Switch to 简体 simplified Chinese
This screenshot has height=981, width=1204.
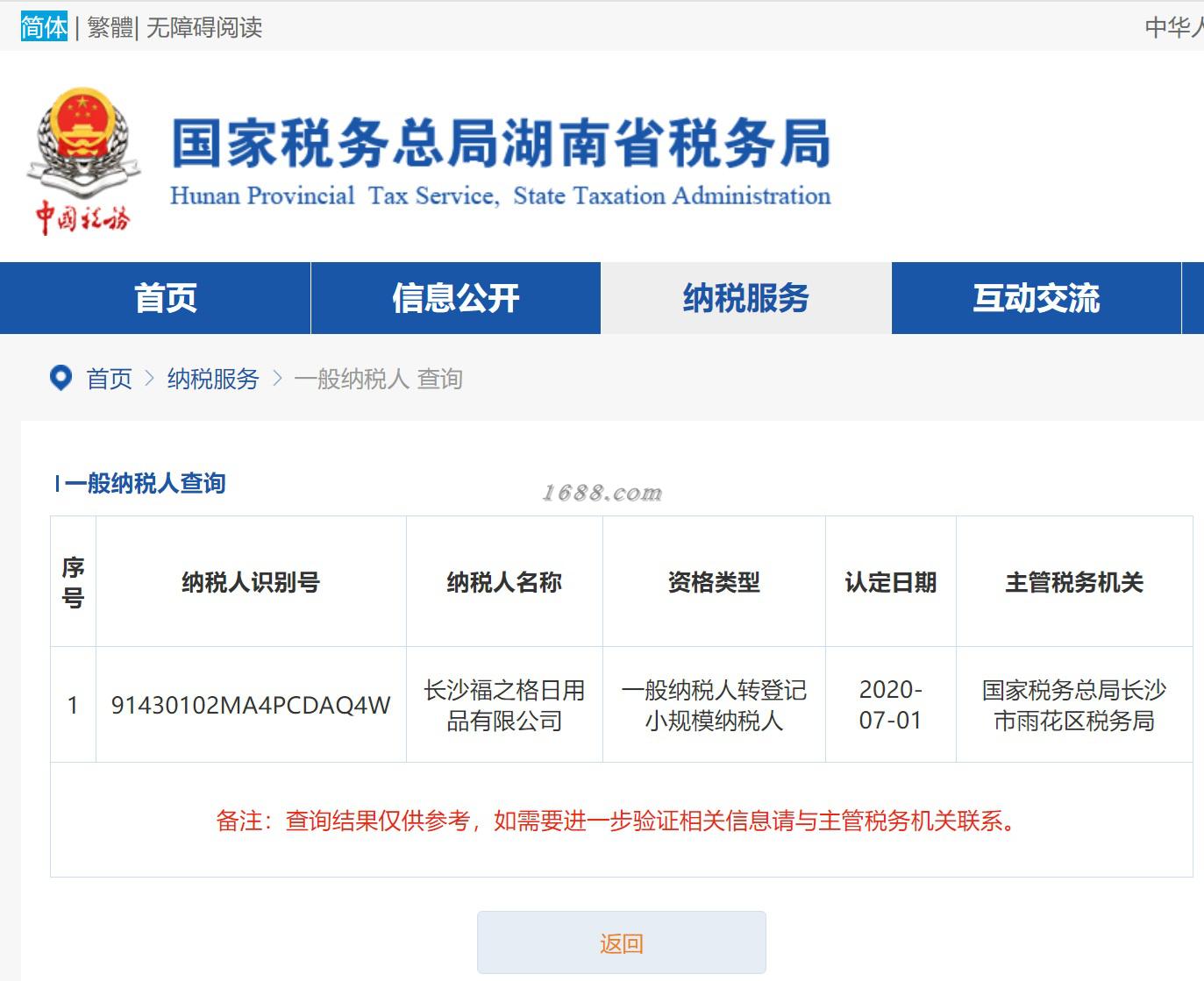pyautogui.click(x=44, y=27)
